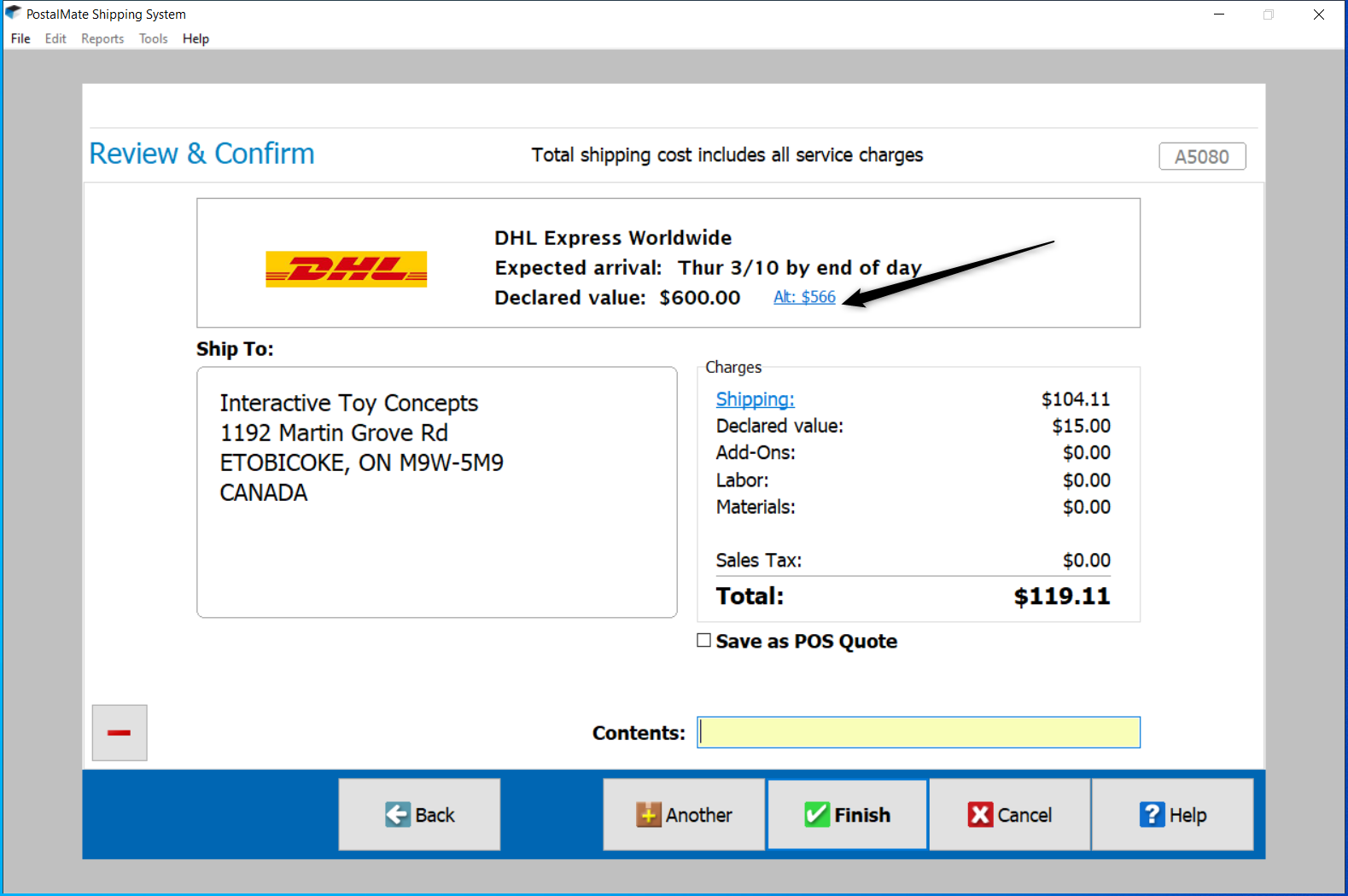
Task: Click the red minus button
Action: (x=120, y=732)
